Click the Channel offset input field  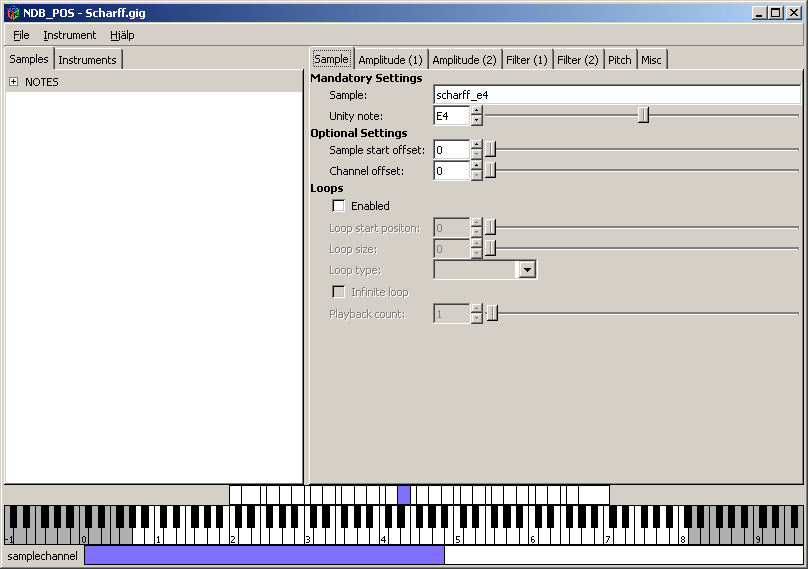click(x=452, y=171)
